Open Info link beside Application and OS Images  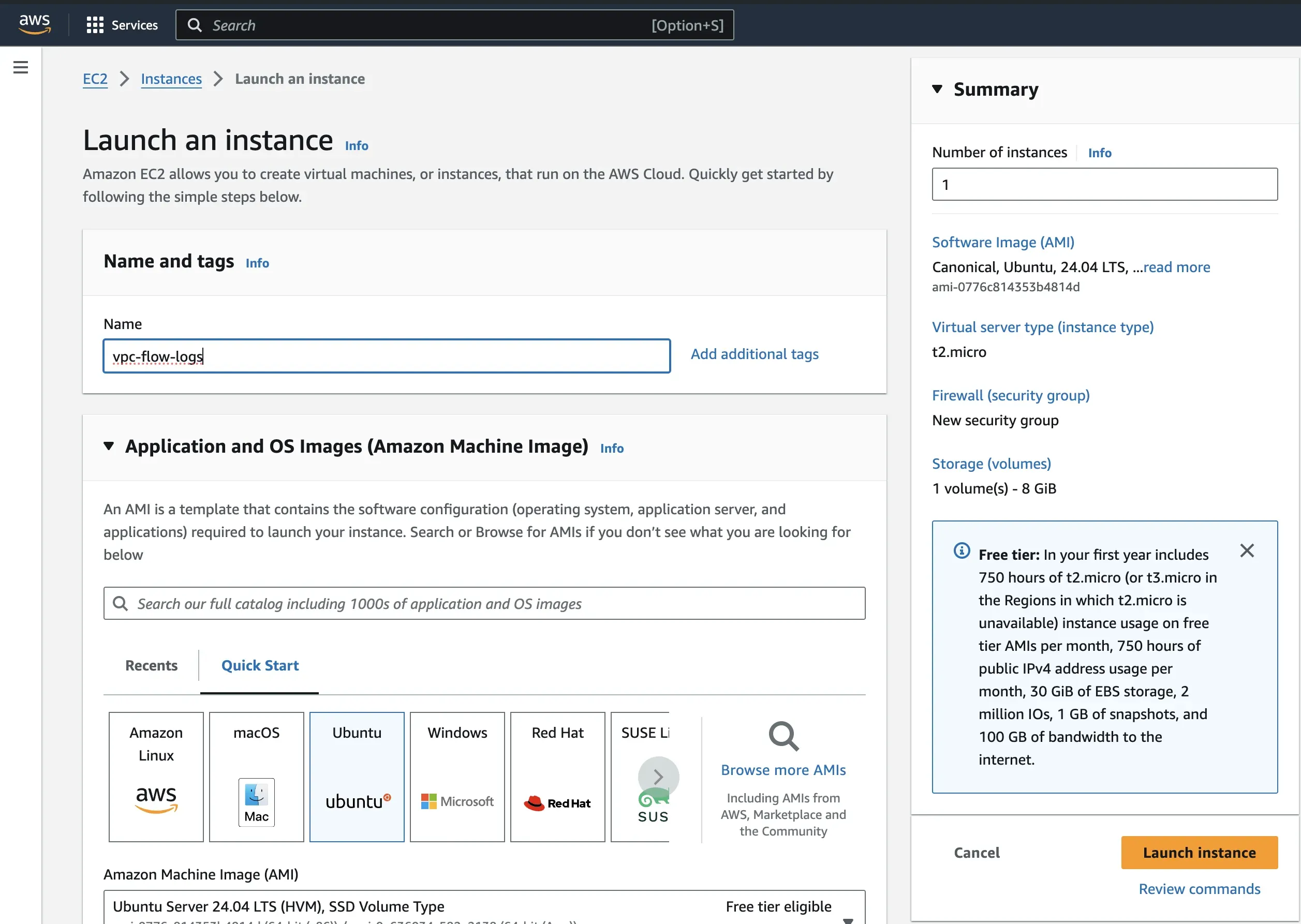[612, 449]
